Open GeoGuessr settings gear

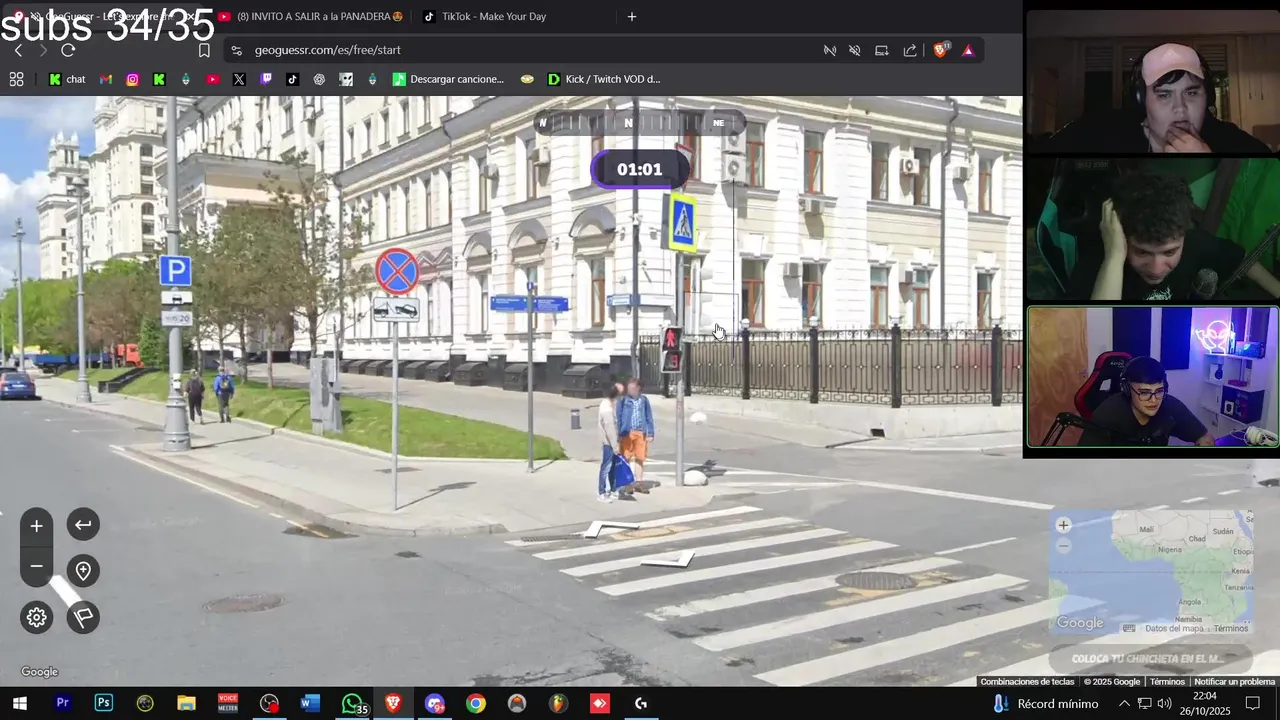37,617
